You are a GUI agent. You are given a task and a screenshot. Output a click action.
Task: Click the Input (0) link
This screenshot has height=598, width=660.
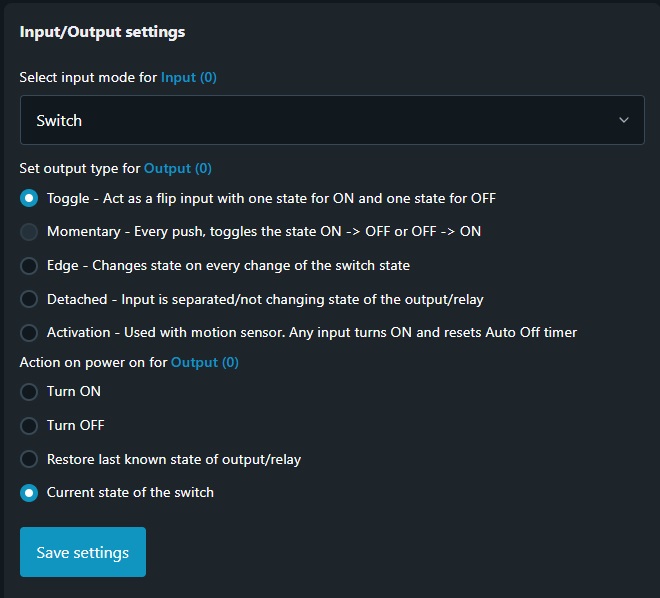point(188,77)
